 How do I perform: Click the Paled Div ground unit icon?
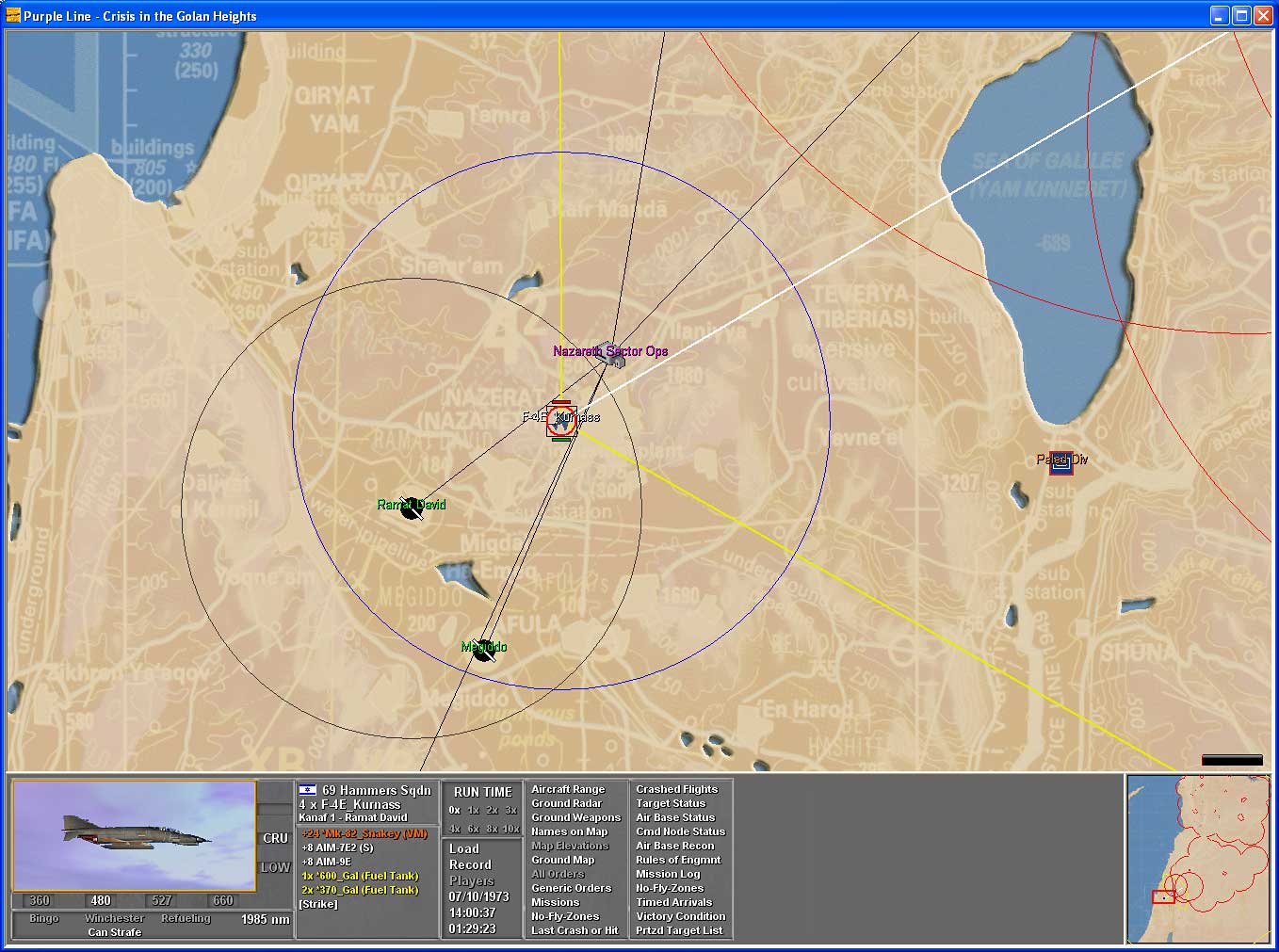pos(1061,461)
